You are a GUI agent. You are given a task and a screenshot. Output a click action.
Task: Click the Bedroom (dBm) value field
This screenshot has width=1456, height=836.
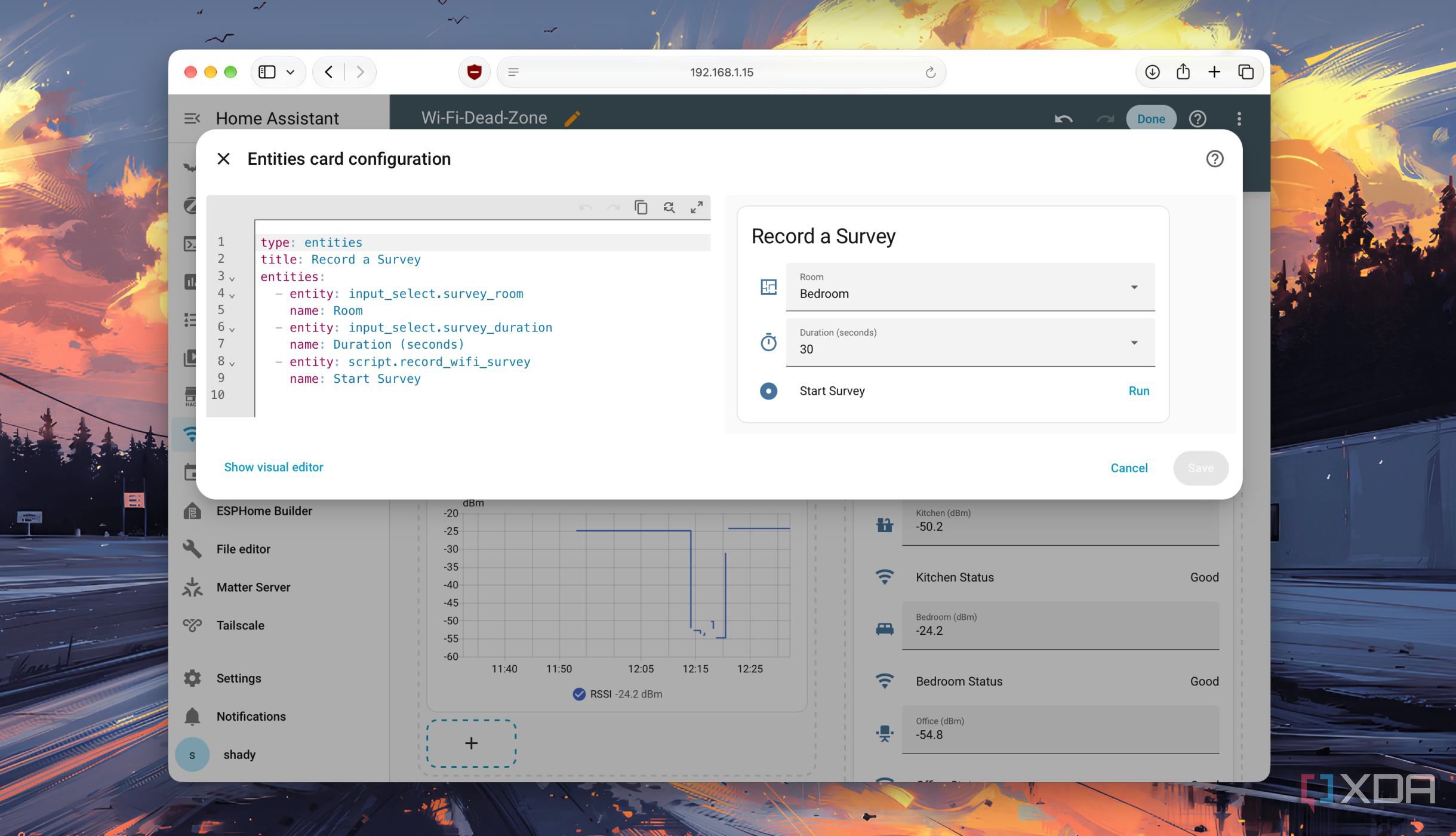[1060, 625]
